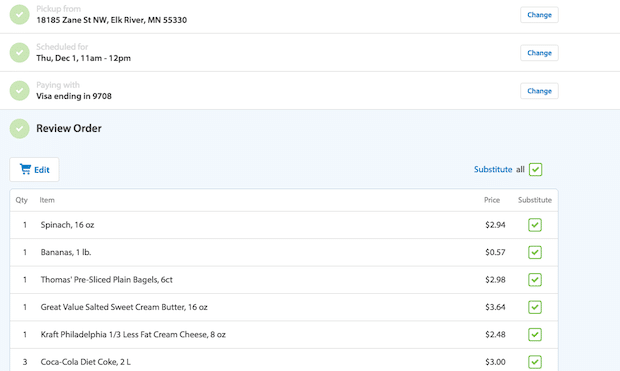The width and height of the screenshot is (620, 371).
Task: Select the Spinach, 16 oz item row
Action: coord(284,225)
